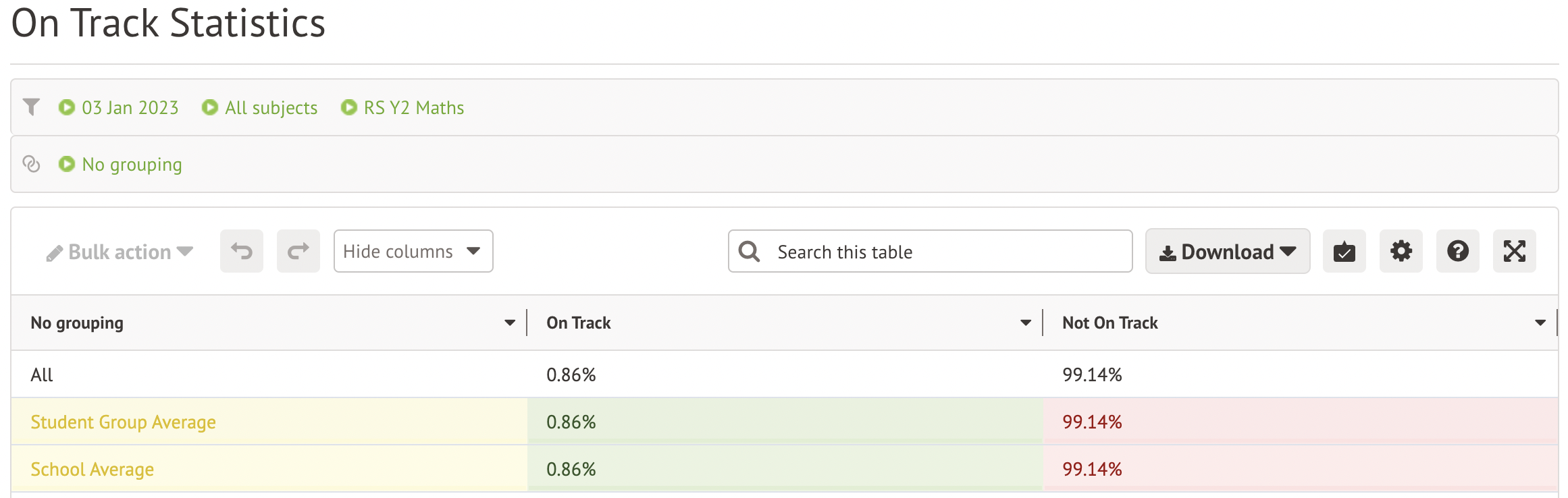1568x498 pixels.
Task: Open the Bulk action dropdown
Action: point(120,252)
